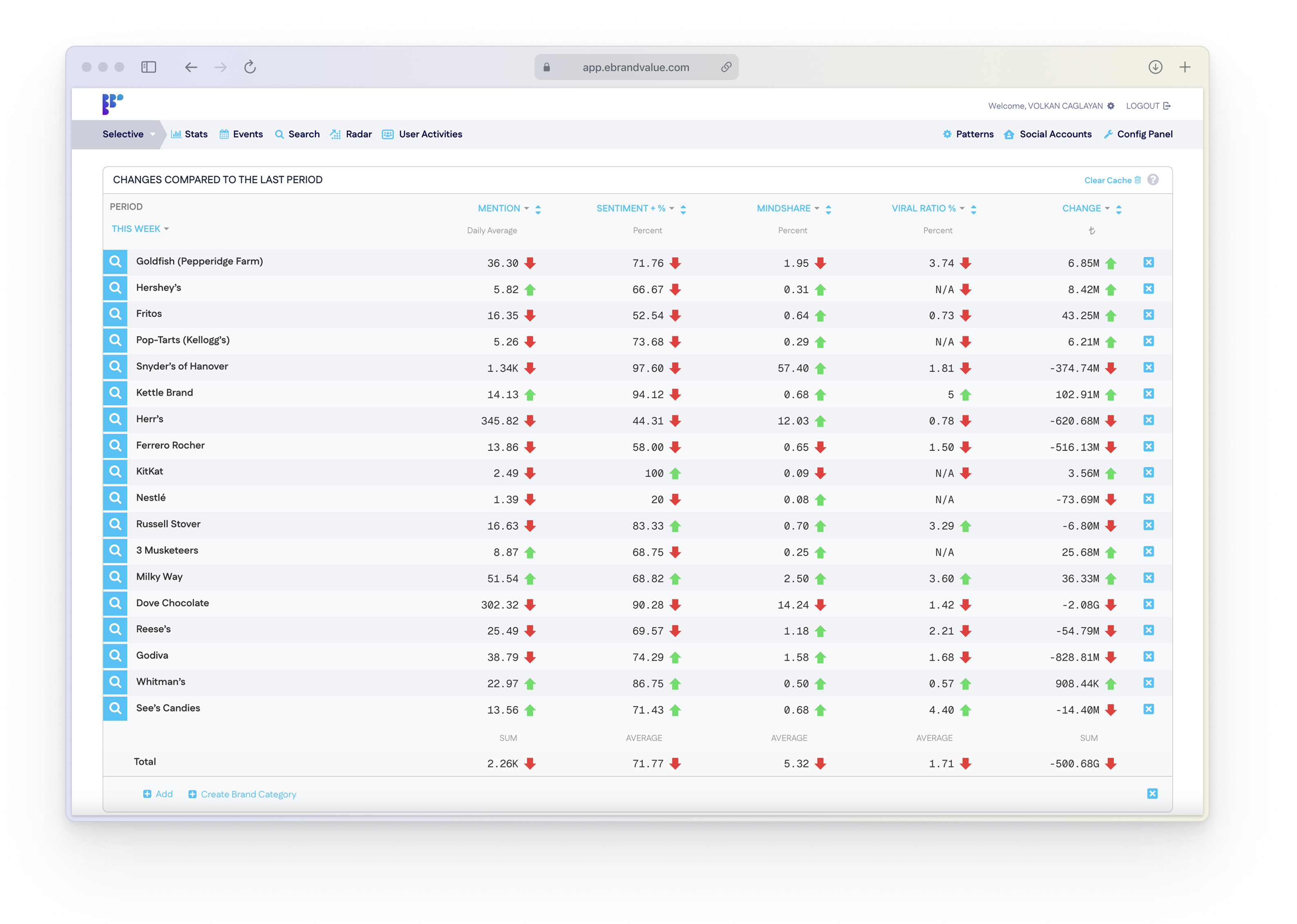Click the browser address bar
The image size is (1297, 924).
coord(635,67)
